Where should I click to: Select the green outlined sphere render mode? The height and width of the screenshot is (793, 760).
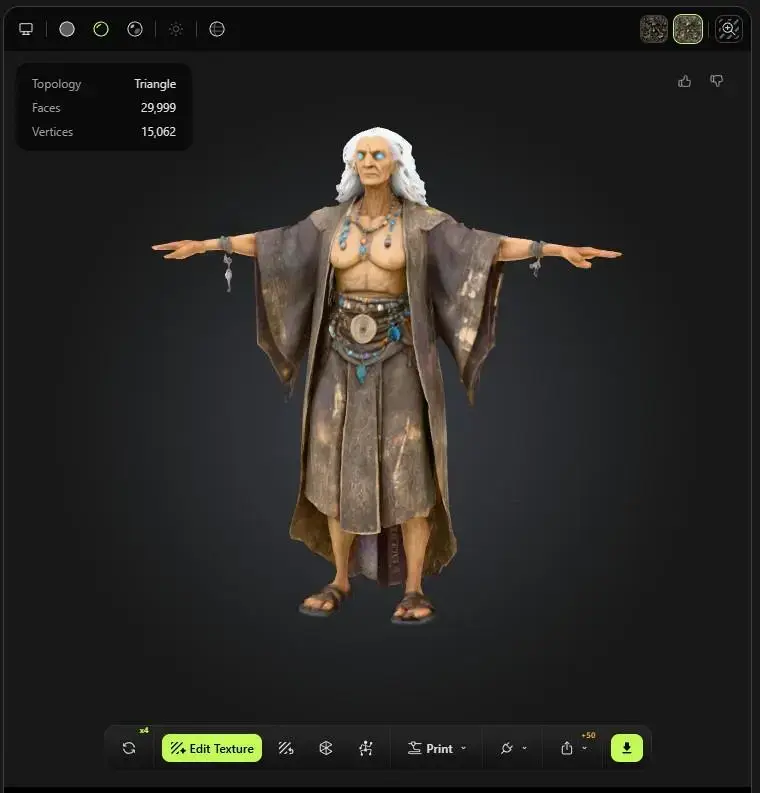pos(101,29)
